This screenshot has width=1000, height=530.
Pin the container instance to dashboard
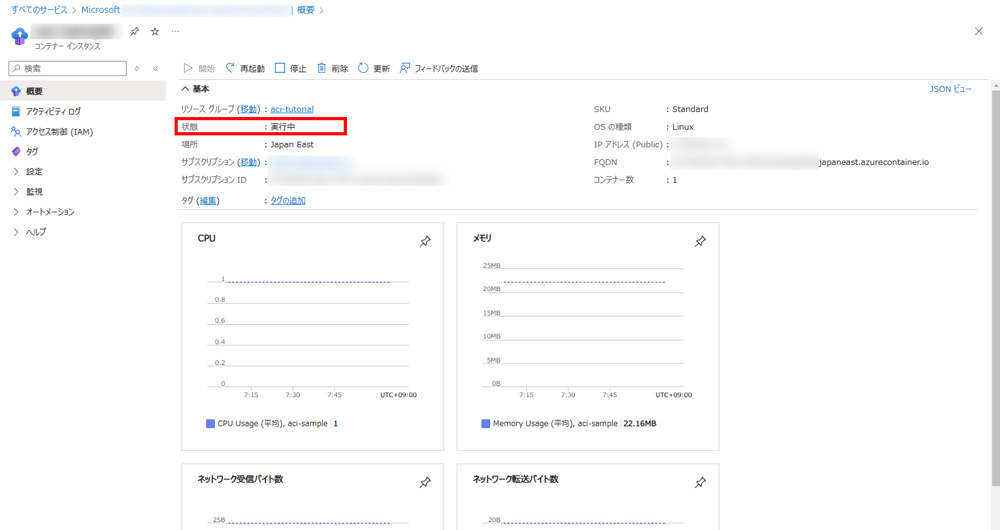click(x=135, y=31)
